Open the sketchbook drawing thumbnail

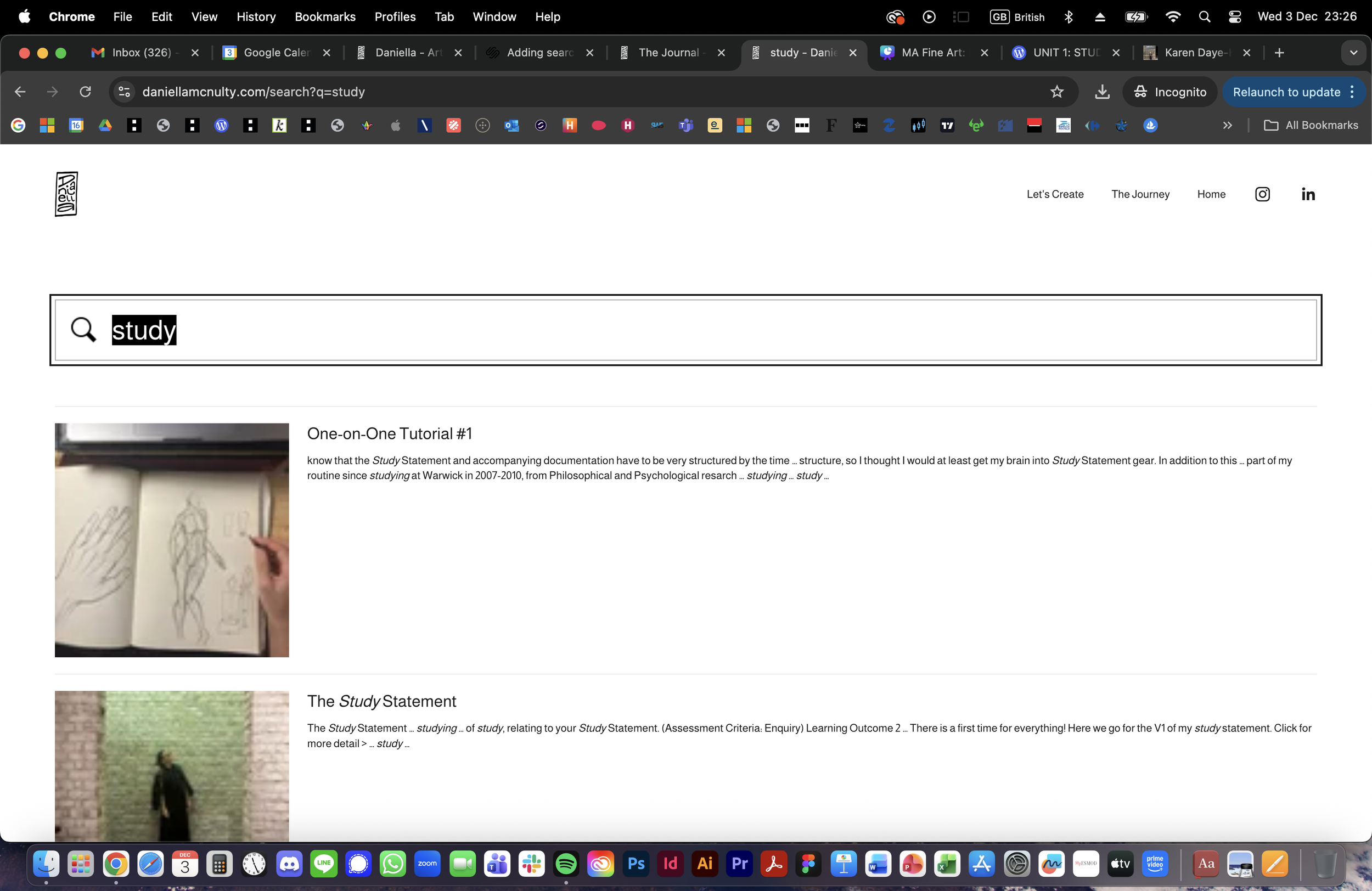(171, 540)
